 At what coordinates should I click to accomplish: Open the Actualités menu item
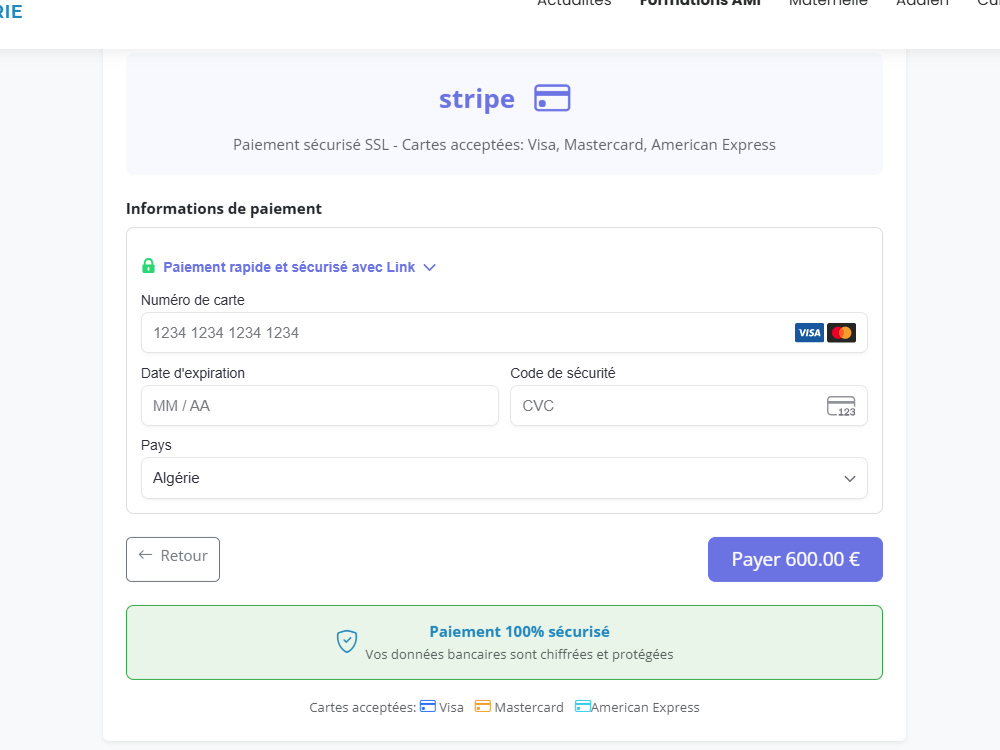click(574, 3)
